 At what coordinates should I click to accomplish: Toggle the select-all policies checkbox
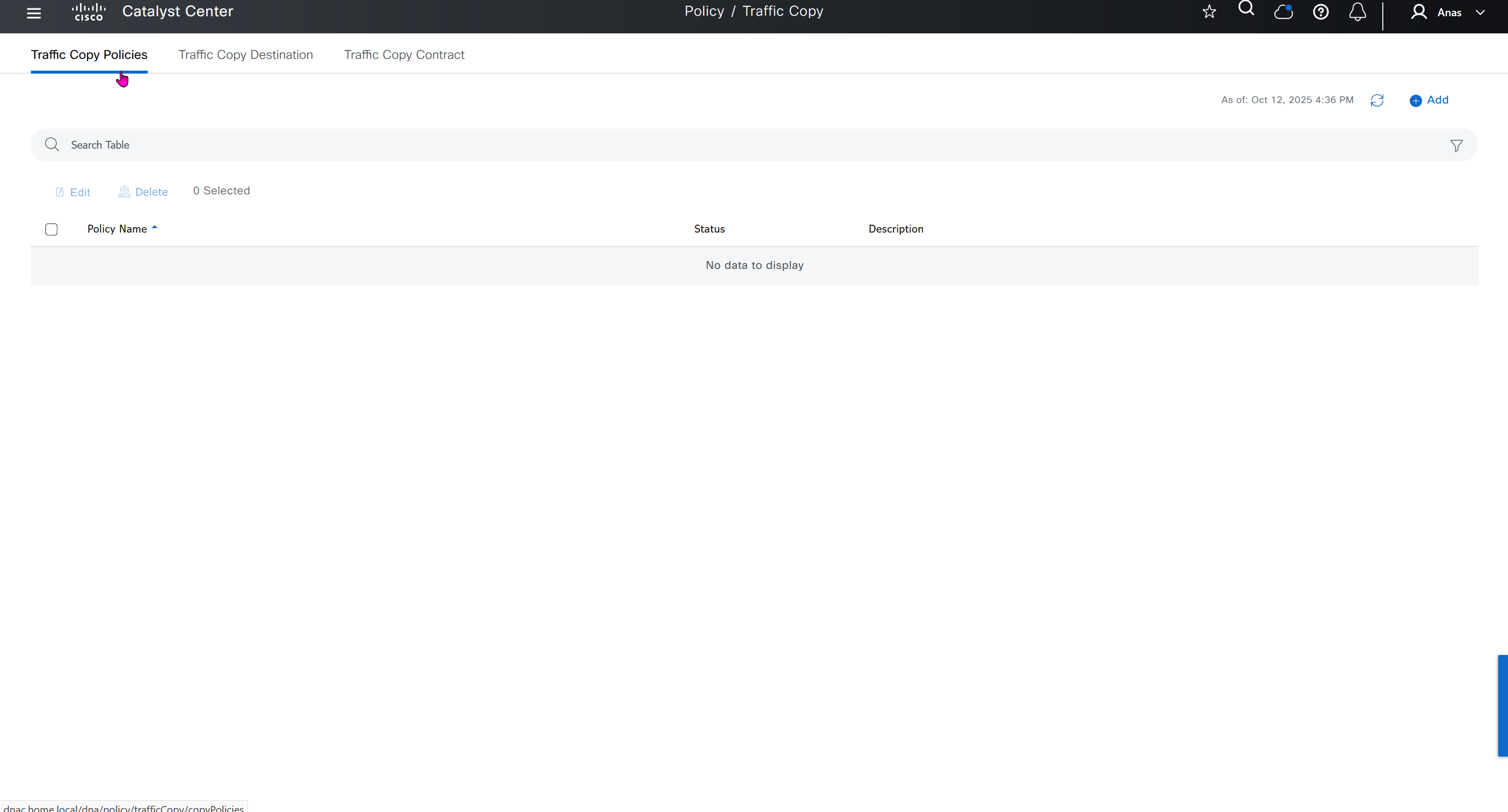(x=52, y=229)
